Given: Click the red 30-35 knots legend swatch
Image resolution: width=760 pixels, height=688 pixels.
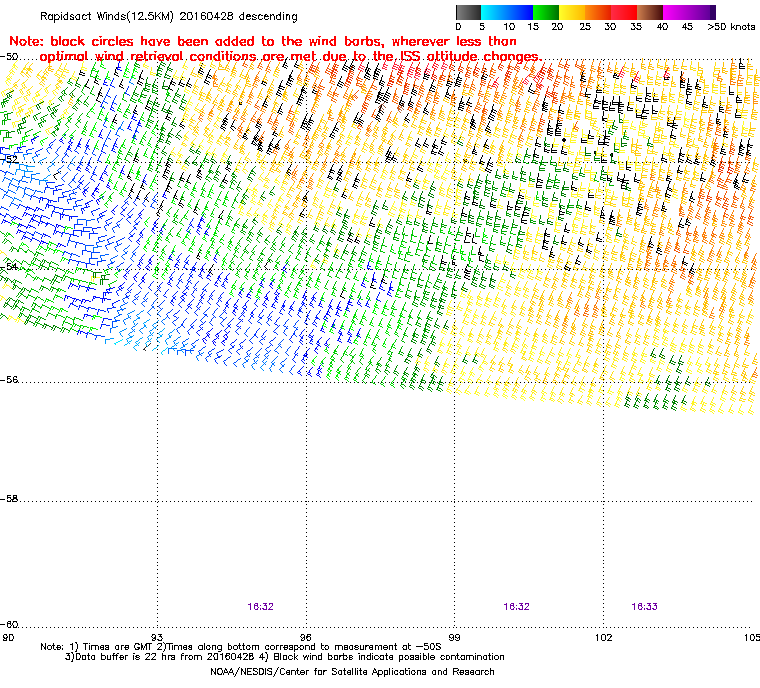Looking at the screenshot, I should click(x=624, y=12).
